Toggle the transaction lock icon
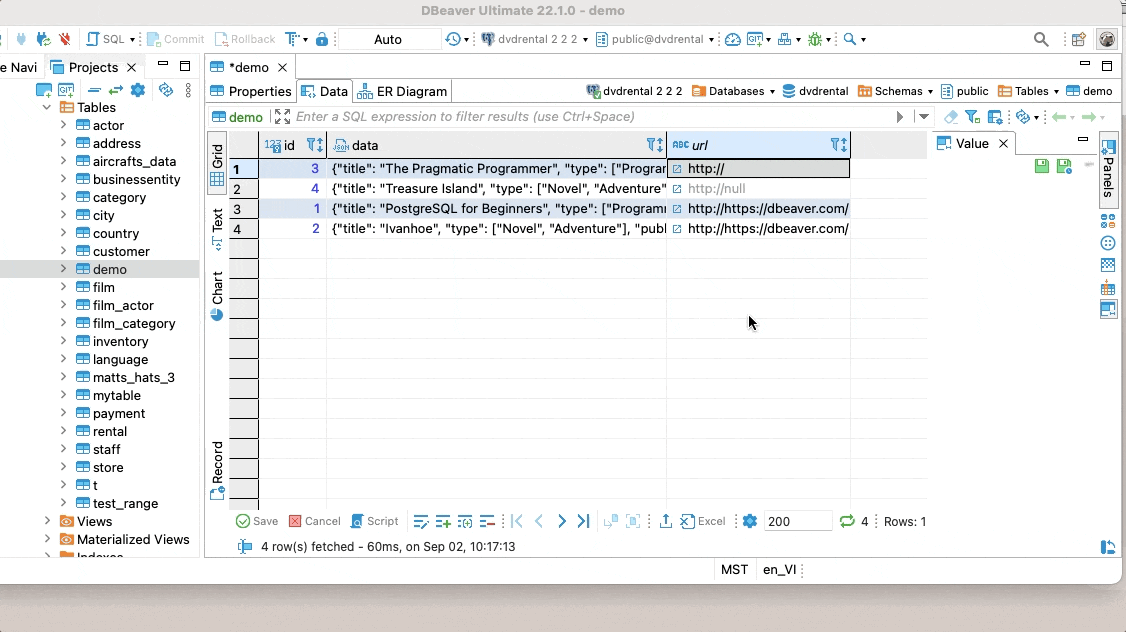The image size is (1126, 632). tap(322, 39)
